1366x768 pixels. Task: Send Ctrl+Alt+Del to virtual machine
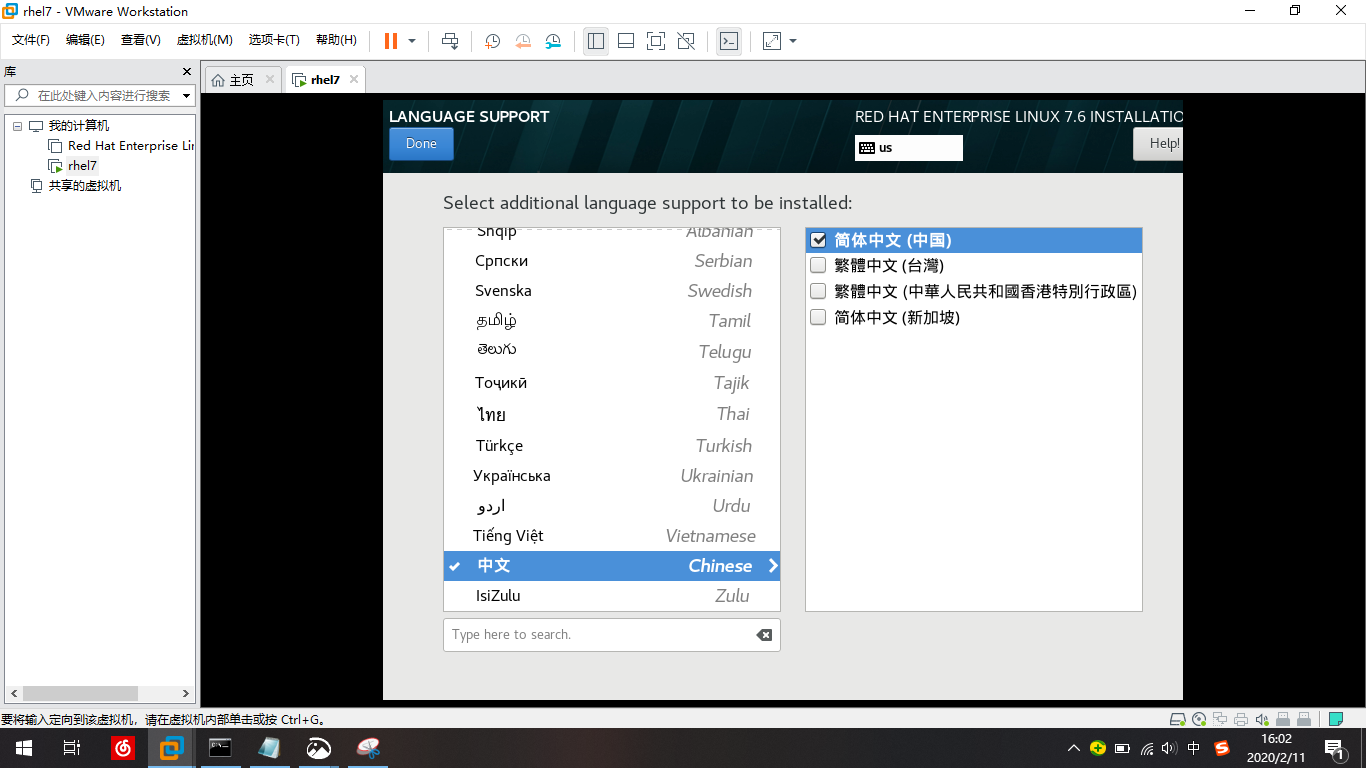pyautogui.click(x=450, y=41)
